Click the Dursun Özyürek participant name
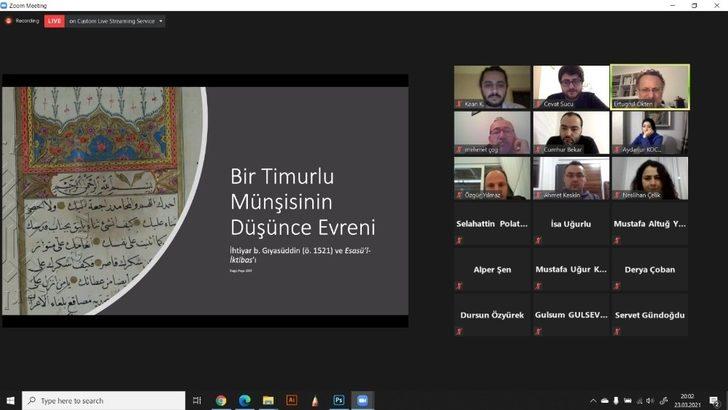The width and height of the screenshot is (728, 410). pos(492,315)
